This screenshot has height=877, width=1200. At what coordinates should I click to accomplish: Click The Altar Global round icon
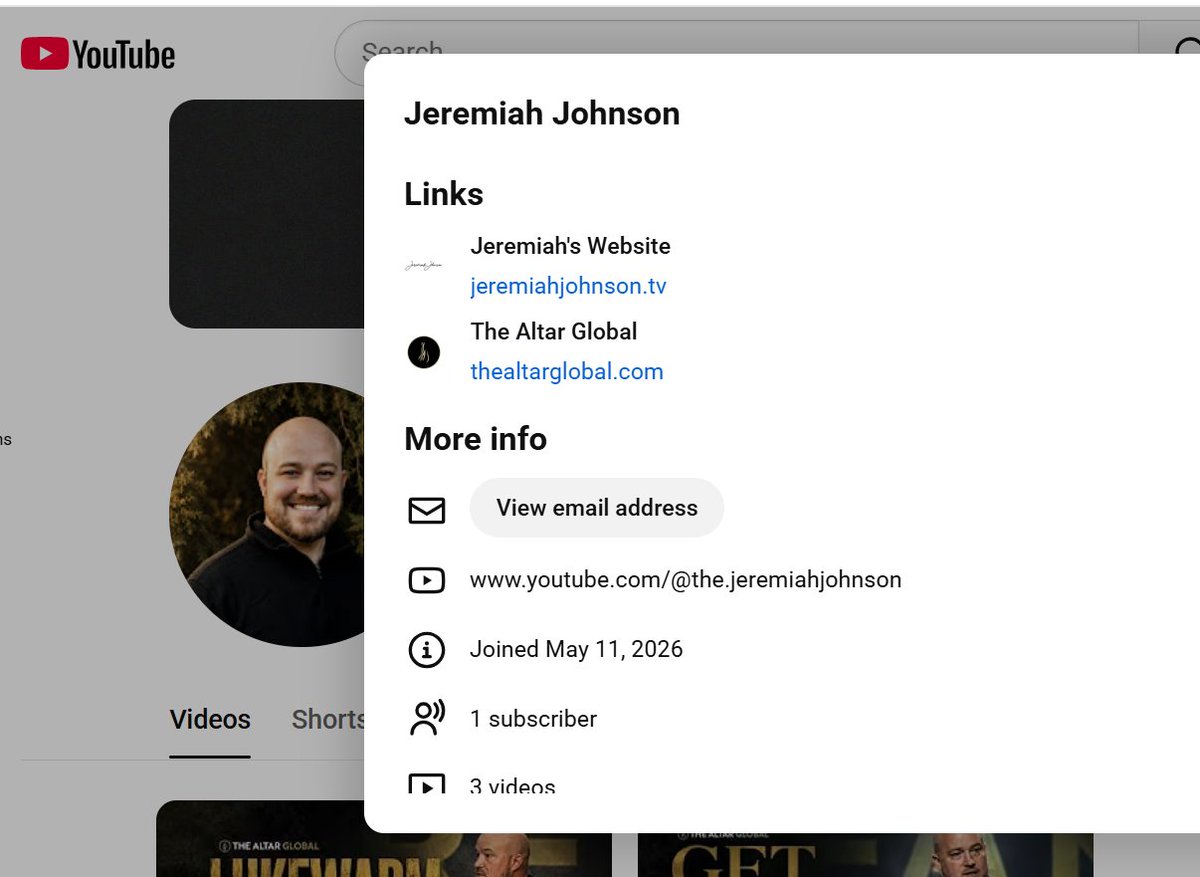[x=424, y=352]
